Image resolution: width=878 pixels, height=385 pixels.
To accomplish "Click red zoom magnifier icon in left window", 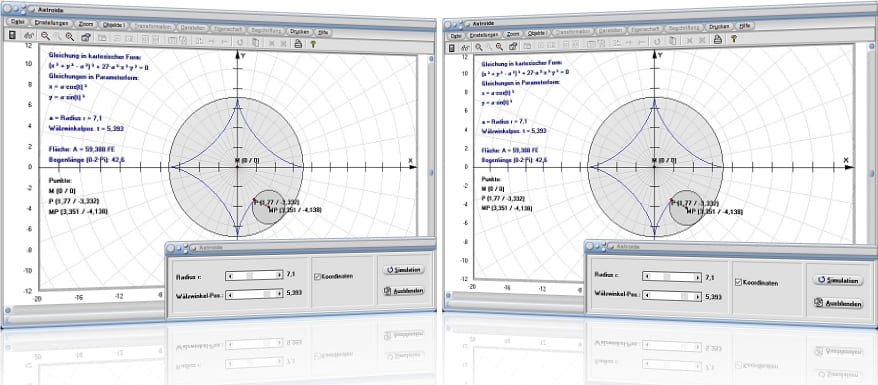I will click(x=69, y=36).
